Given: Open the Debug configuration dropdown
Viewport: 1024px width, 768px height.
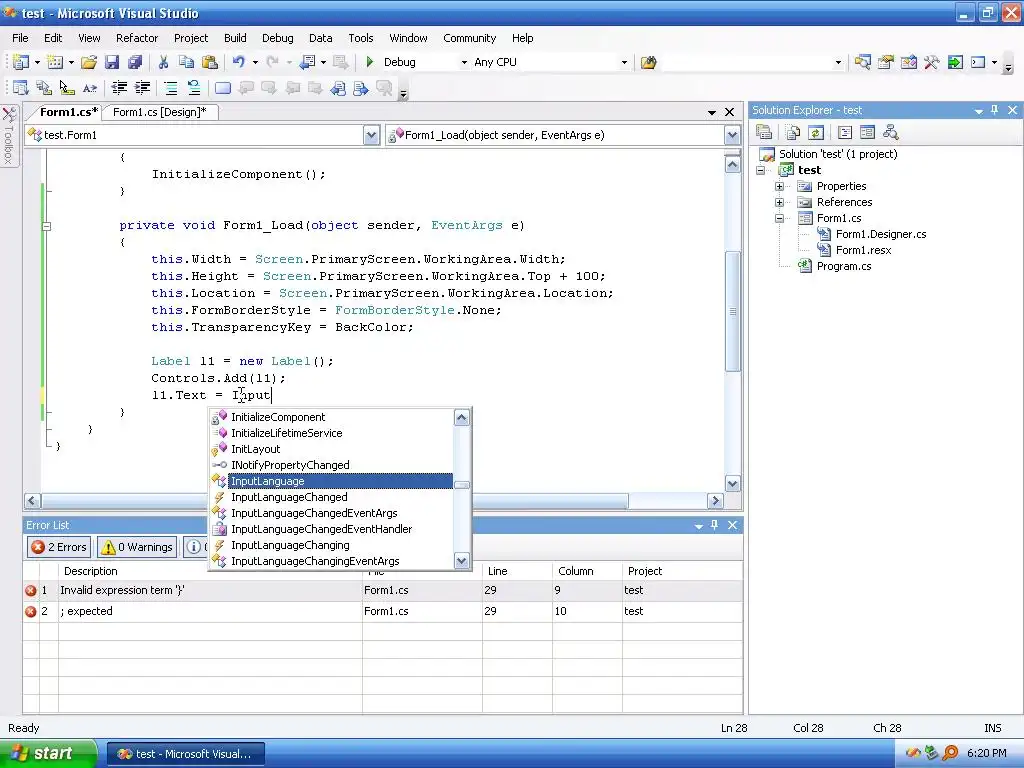Looking at the screenshot, I should pos(464,63).
